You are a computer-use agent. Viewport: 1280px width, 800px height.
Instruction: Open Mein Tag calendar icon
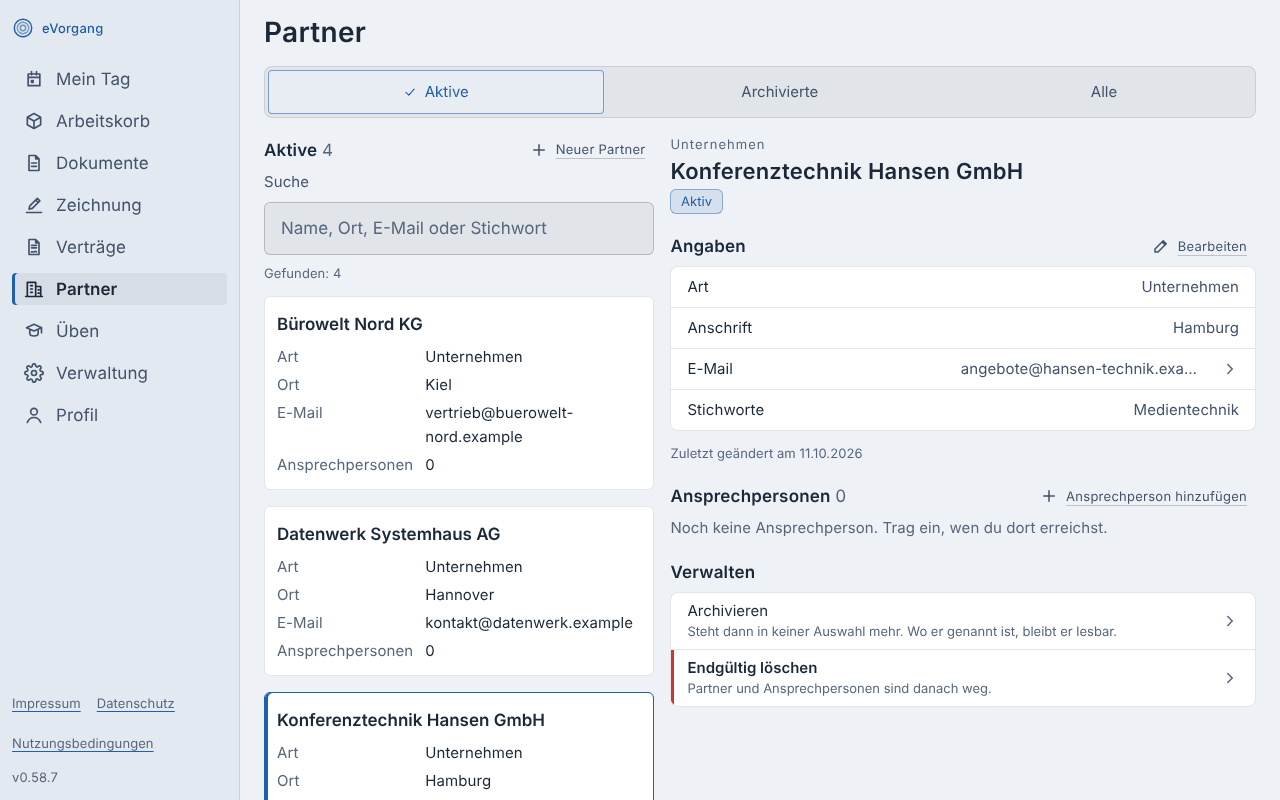pos(34,79)
